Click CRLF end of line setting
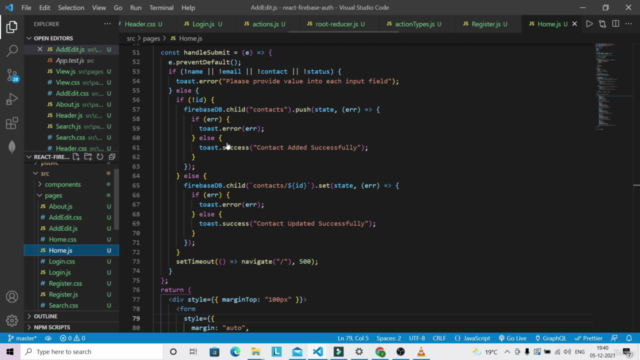 [x=439, y=338]
